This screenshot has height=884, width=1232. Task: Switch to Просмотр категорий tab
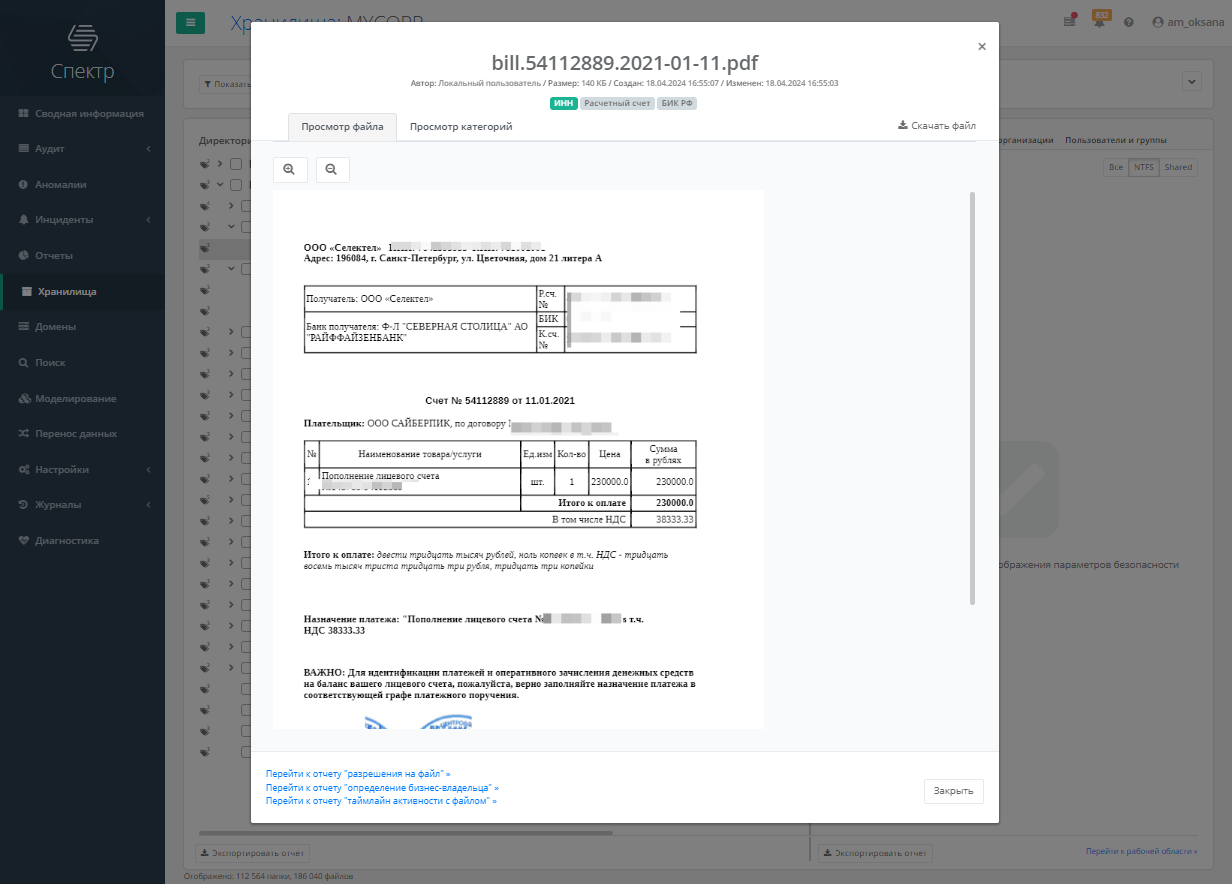tap(461, 127)
